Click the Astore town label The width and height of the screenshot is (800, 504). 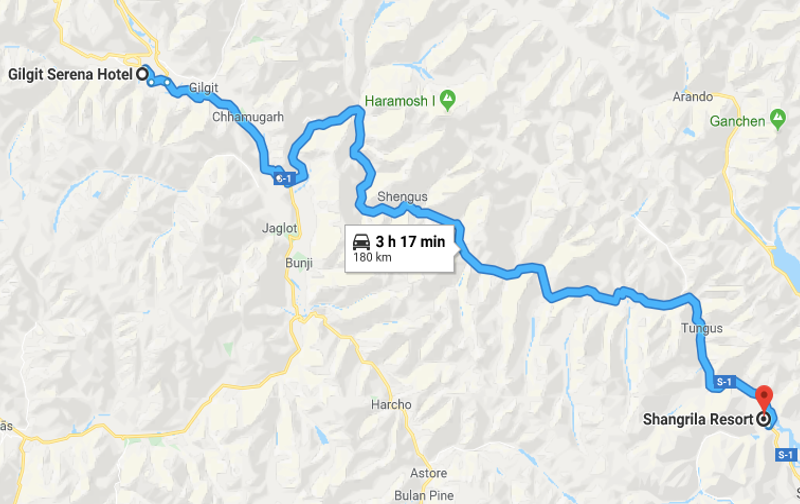click(429, 473)
